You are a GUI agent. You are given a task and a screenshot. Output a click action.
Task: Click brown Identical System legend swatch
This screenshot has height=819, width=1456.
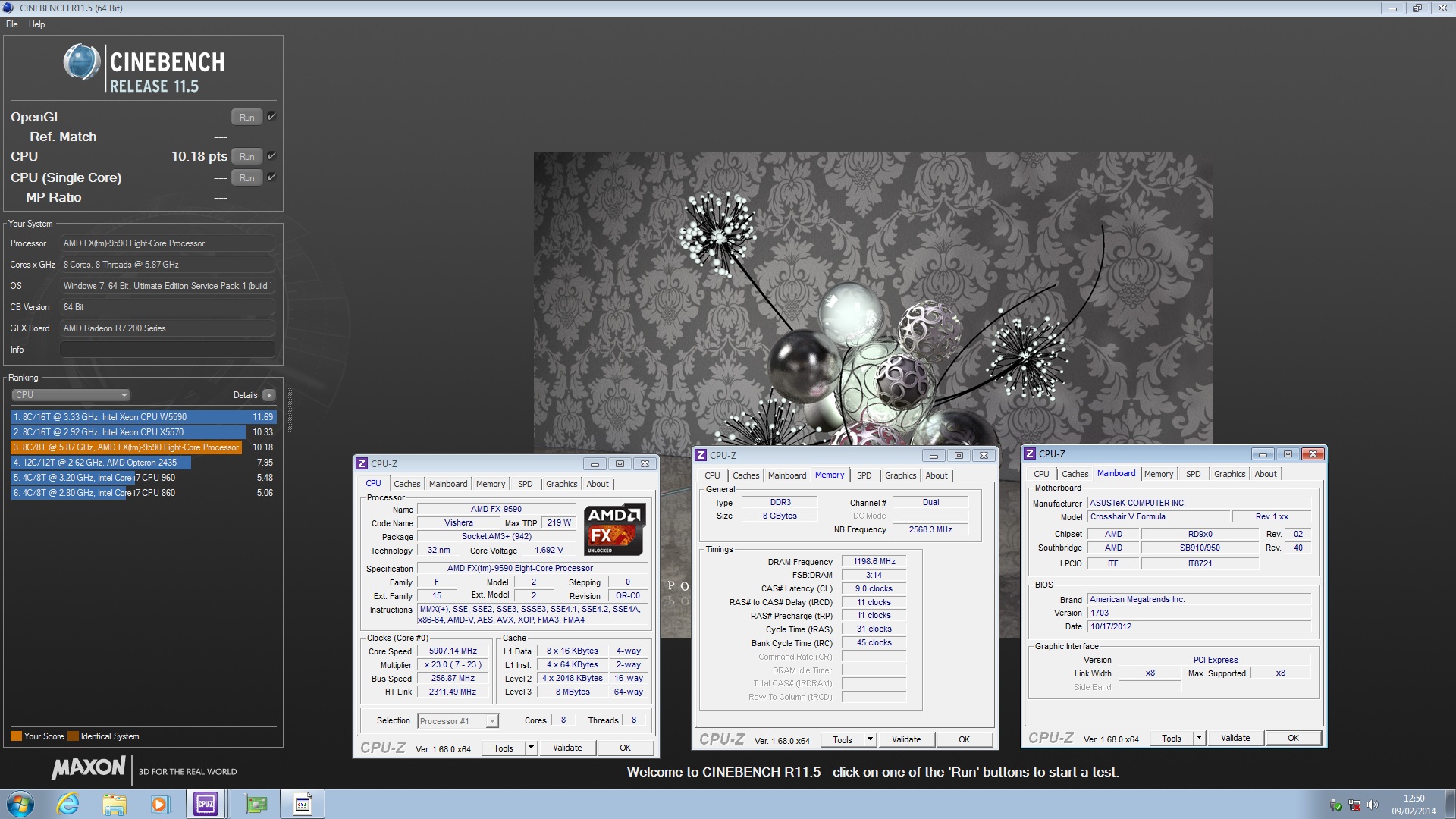pos(73,736)
